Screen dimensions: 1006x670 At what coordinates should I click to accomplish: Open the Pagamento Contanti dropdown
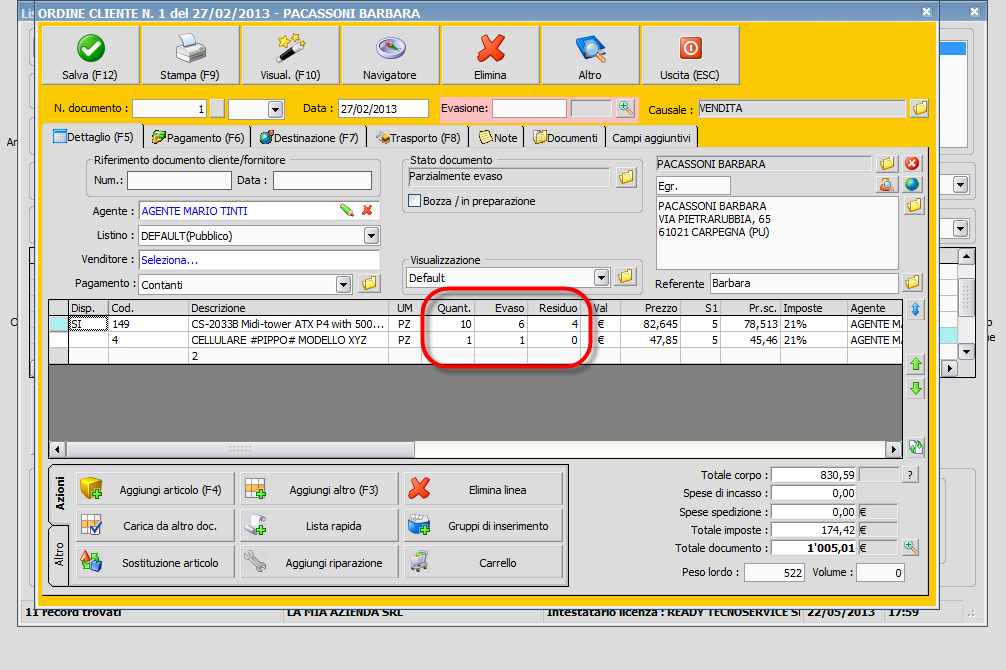344,284
